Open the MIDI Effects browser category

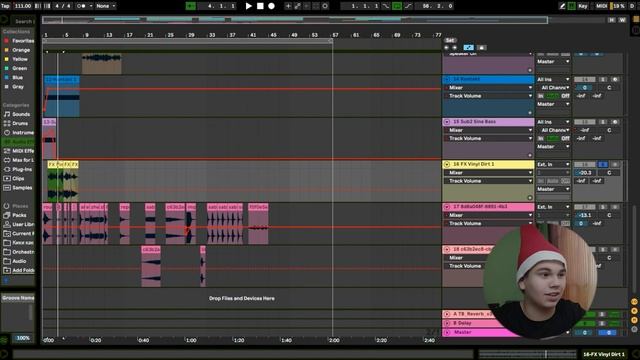[19, 151]
